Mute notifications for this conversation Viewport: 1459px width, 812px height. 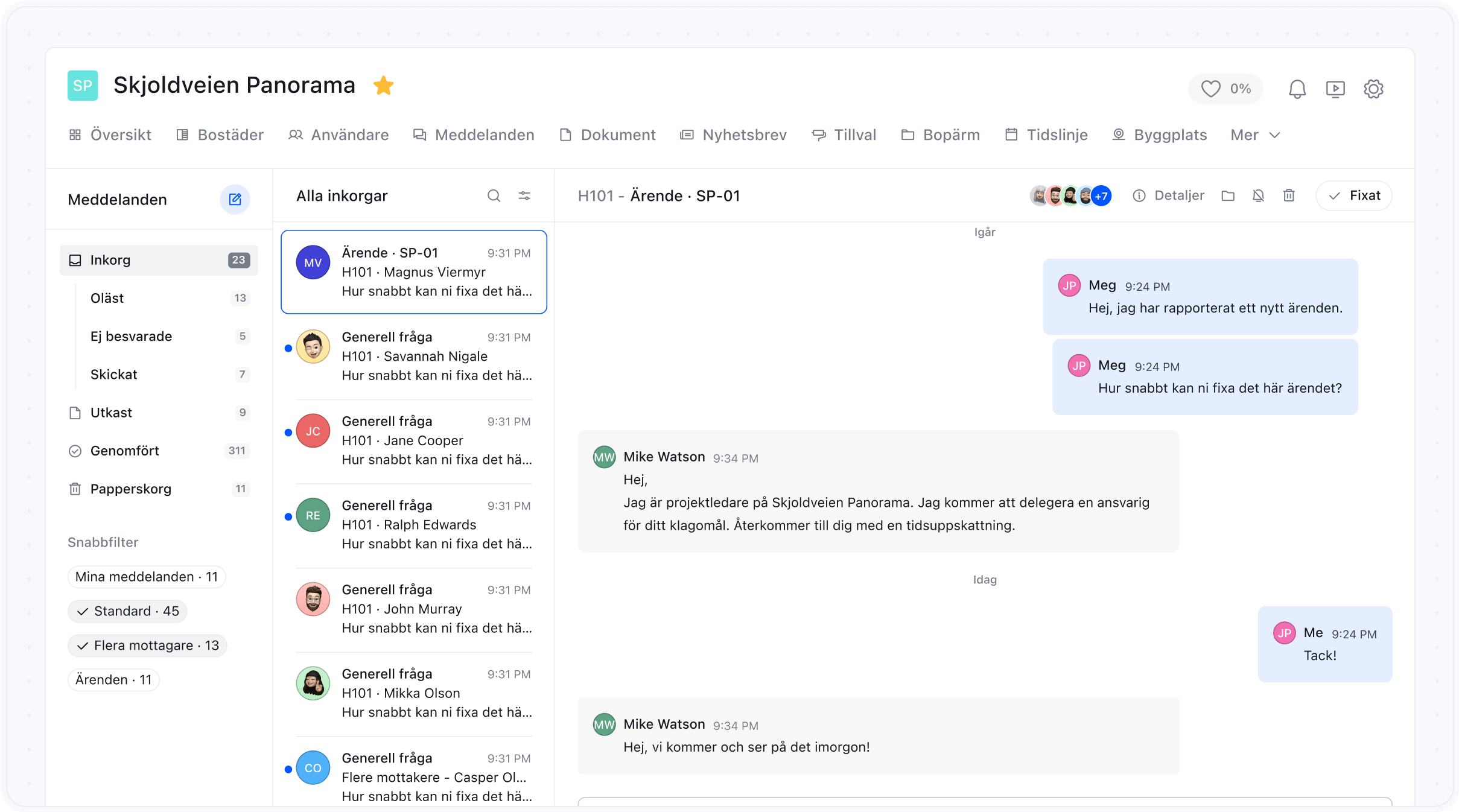1258,195
